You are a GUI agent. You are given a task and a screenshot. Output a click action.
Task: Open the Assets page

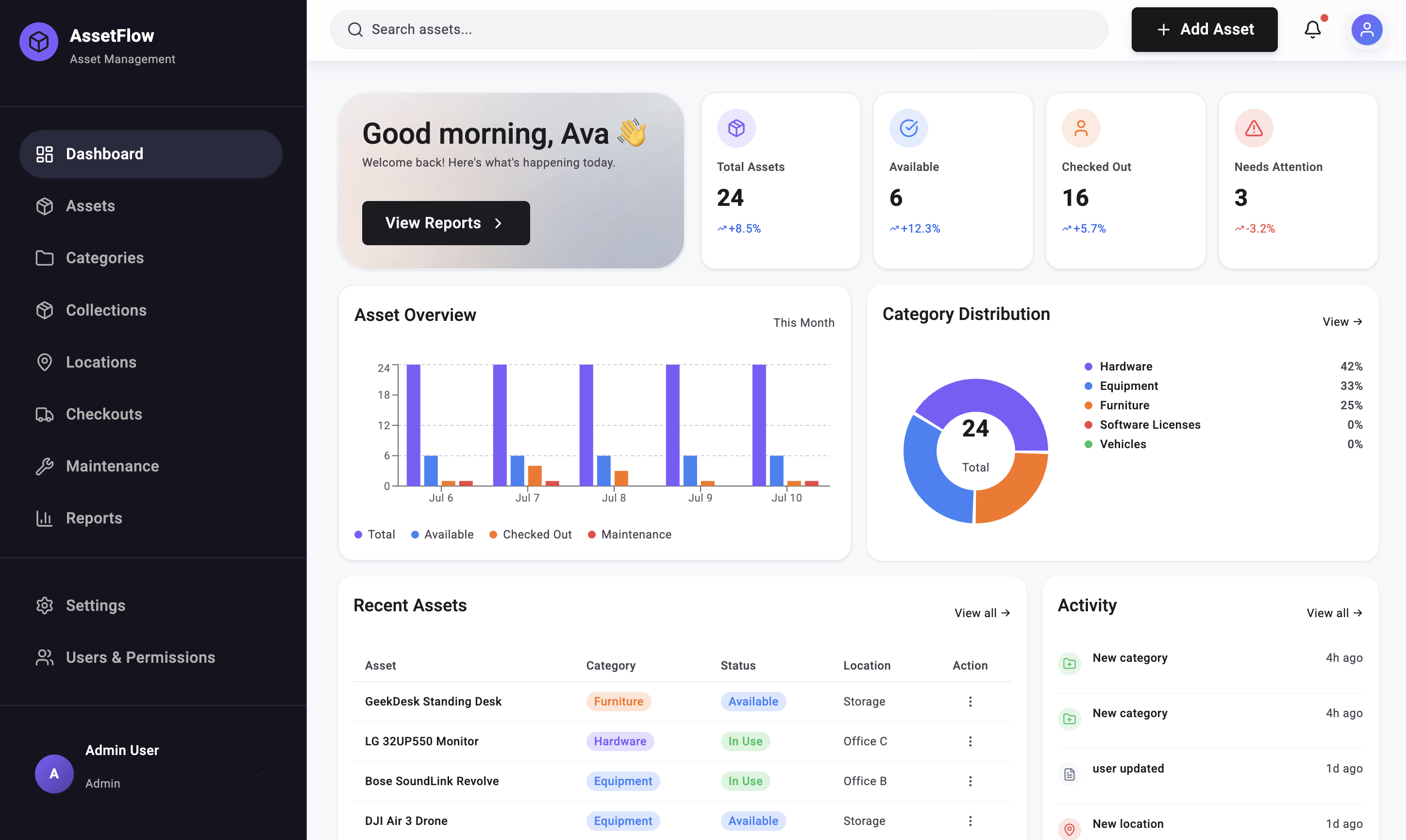pos(151,206)
